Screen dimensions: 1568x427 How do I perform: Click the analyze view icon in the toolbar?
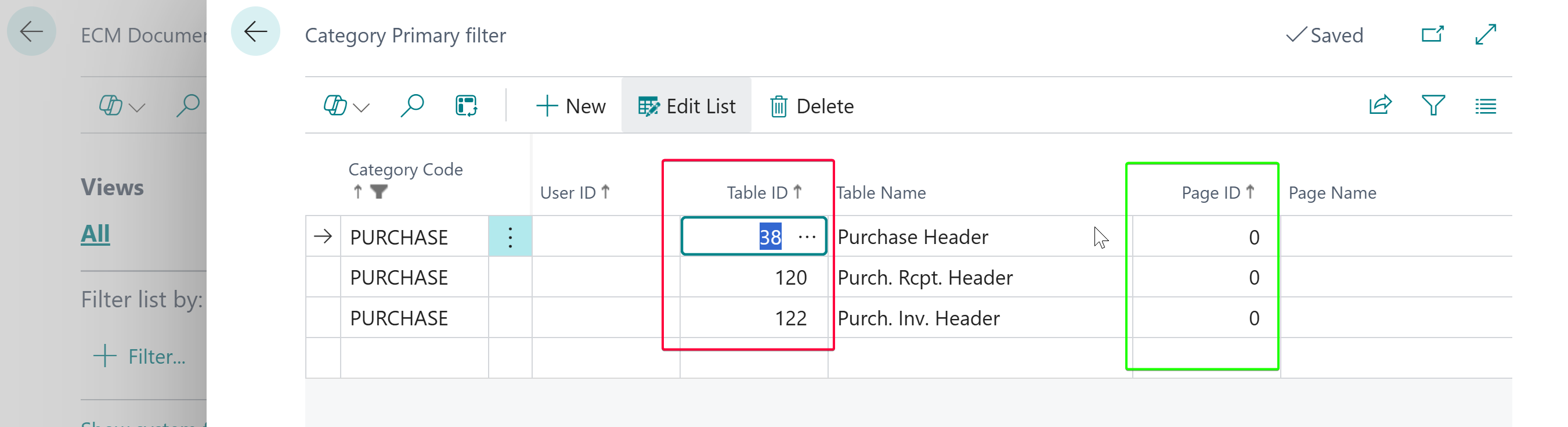466,105
